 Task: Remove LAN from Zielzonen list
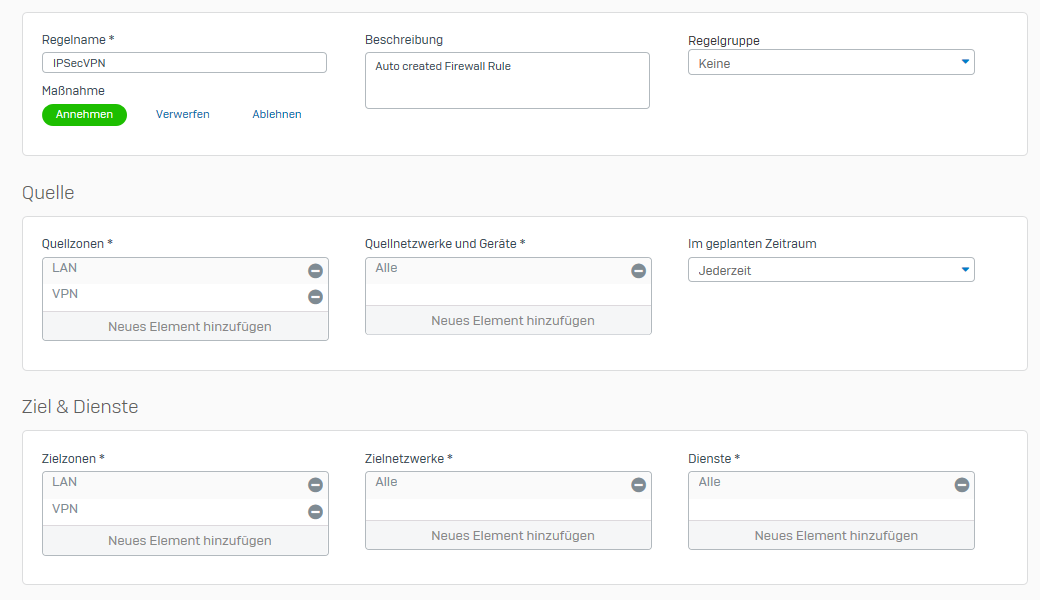coord(315,485)
